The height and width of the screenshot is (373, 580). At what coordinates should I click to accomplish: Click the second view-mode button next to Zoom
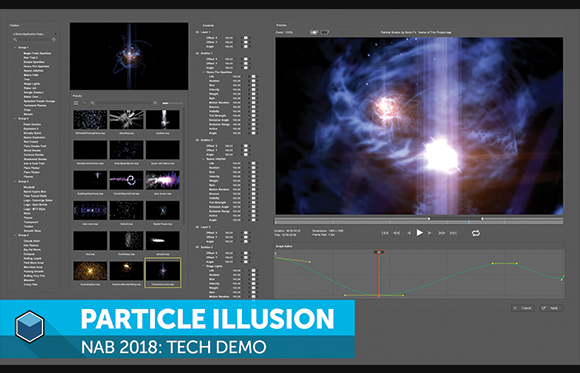(x=325, y=33)
